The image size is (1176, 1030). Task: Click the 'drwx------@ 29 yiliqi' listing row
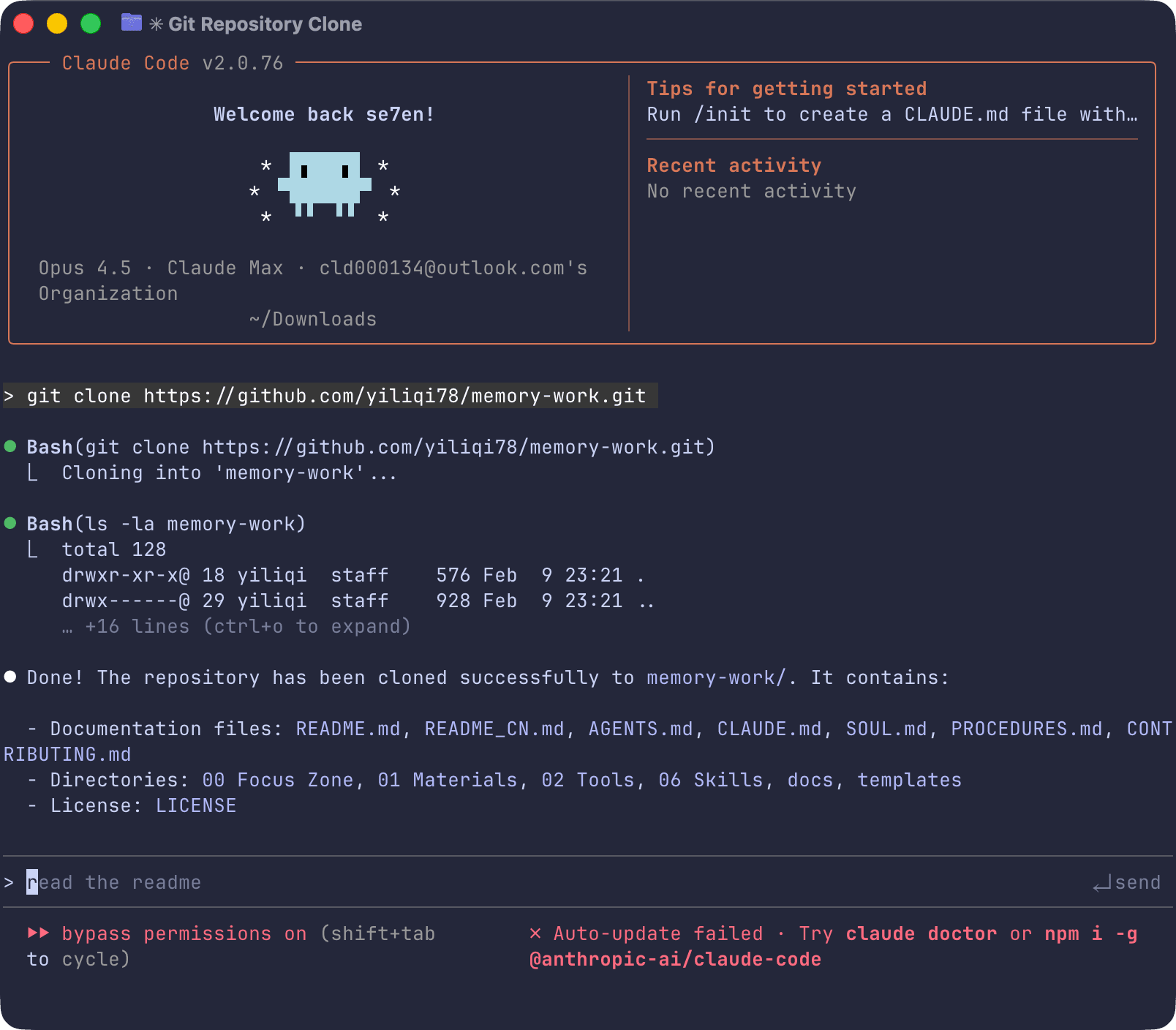pos(358,601)
